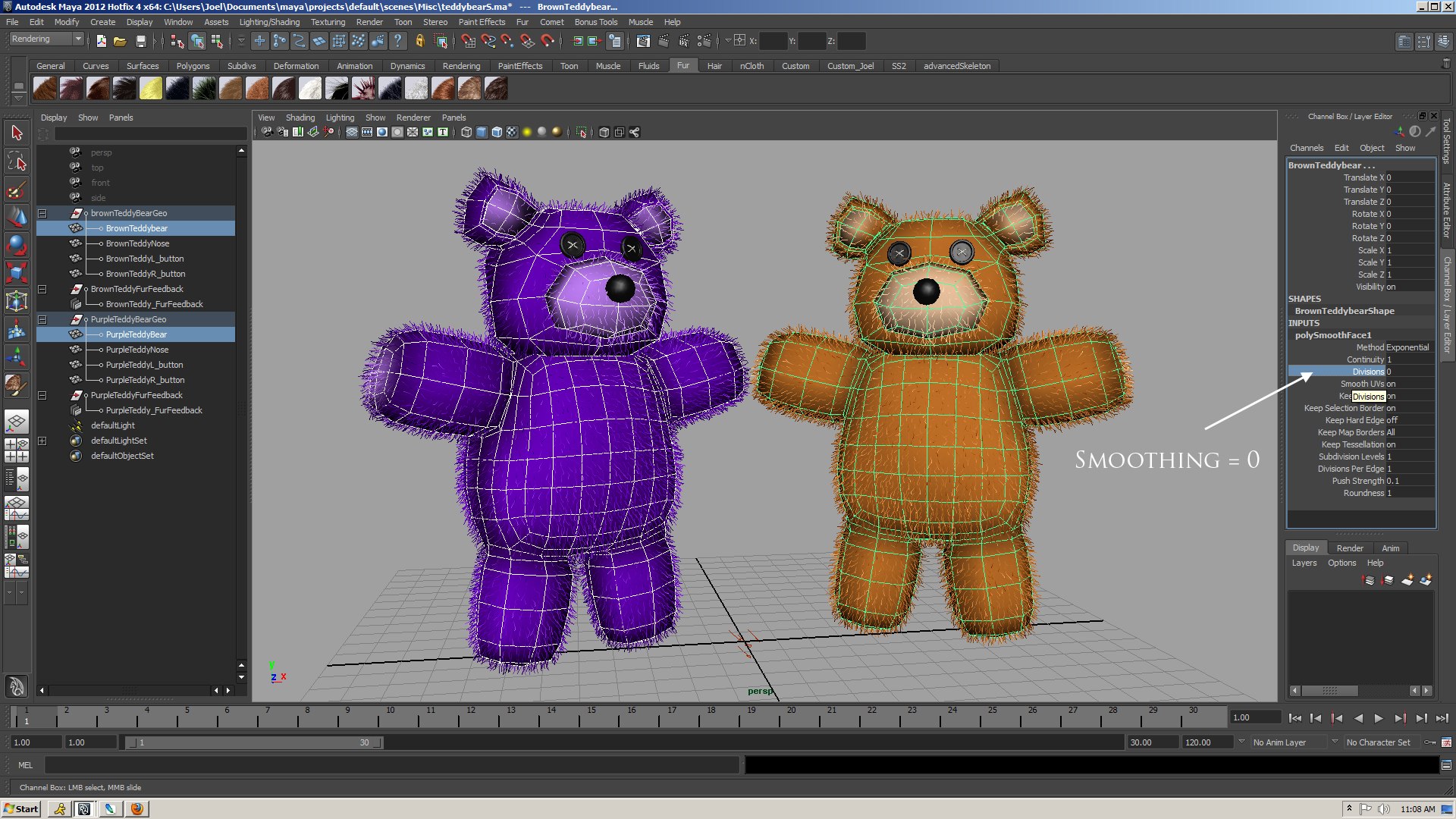Enable smooth shade all in viewport
This screenshot has width=1456, height=819.
tap(482, 132)
